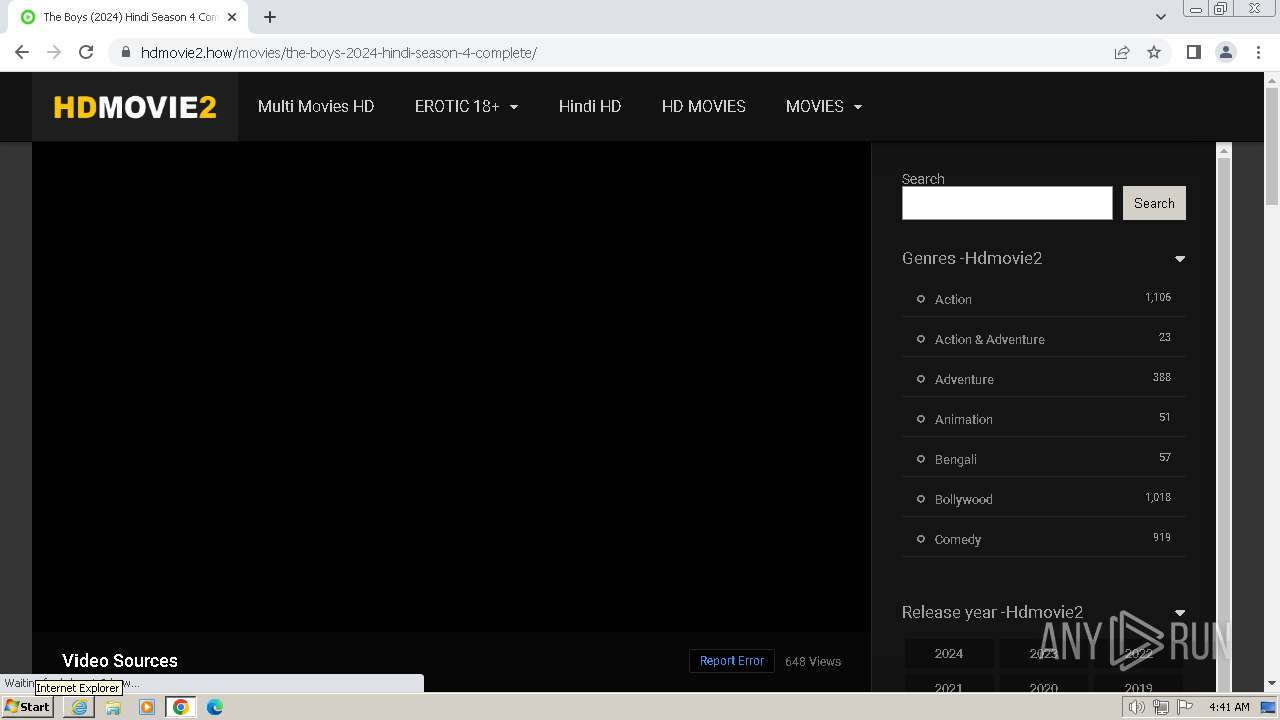
Task: Choose release year 2021
Action: 949,686
